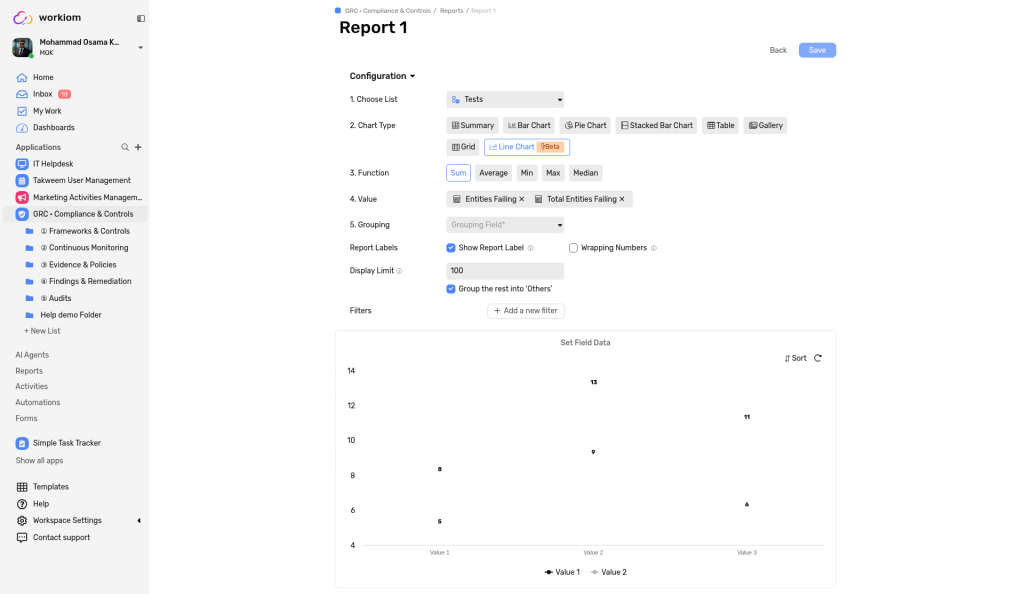This screenshot has width=1024, height=594.
Task: Choose the Bar Chart type
Action: pyautogui.click(x=529, y=125)
